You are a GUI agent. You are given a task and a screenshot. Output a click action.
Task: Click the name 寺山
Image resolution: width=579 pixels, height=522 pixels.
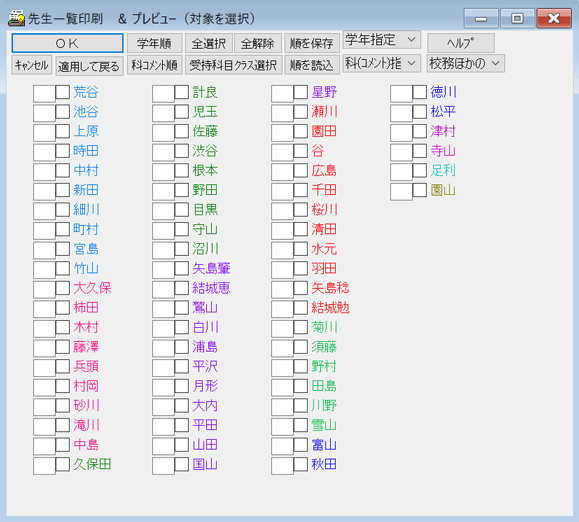pos(443,151)
